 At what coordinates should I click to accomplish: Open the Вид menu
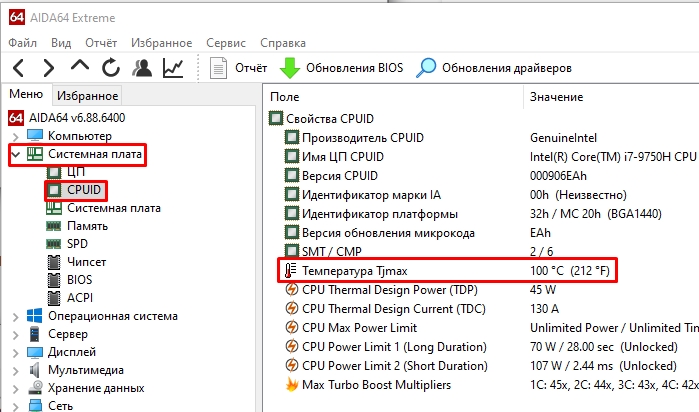point(61,43)
